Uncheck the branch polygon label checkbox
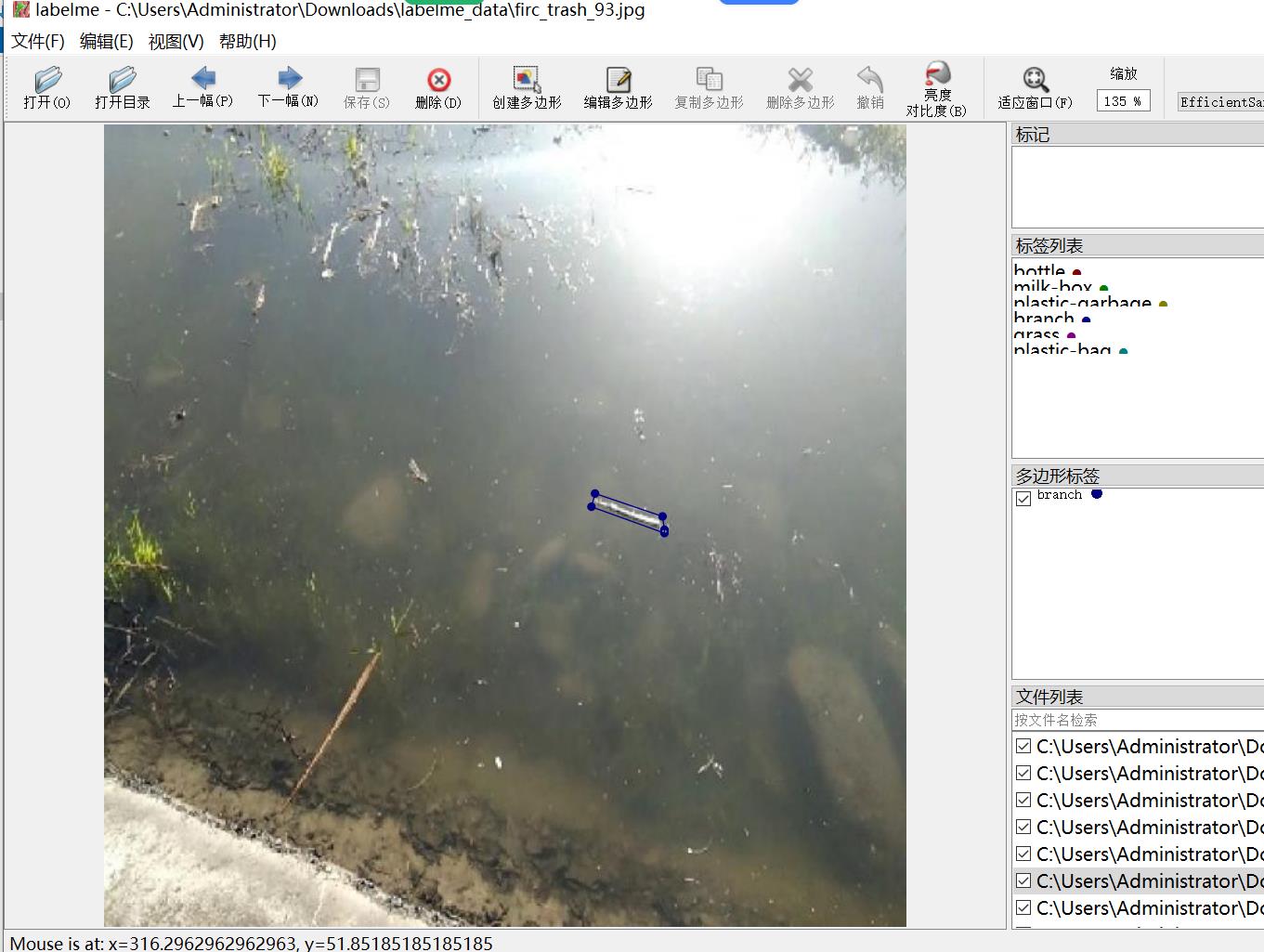Viewport: 1264px width, 952px height. [1023, 498]
